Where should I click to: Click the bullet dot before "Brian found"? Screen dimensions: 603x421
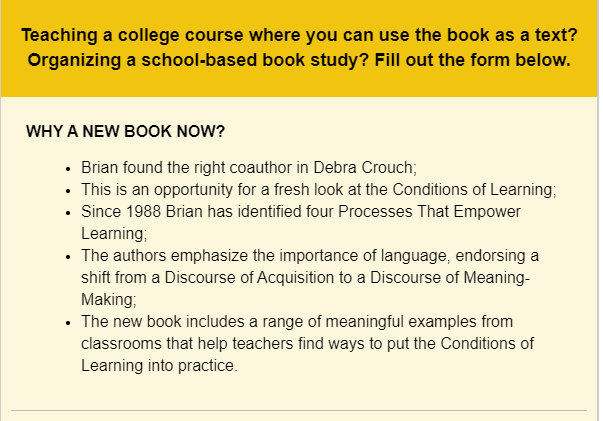(x=67, y=168)
